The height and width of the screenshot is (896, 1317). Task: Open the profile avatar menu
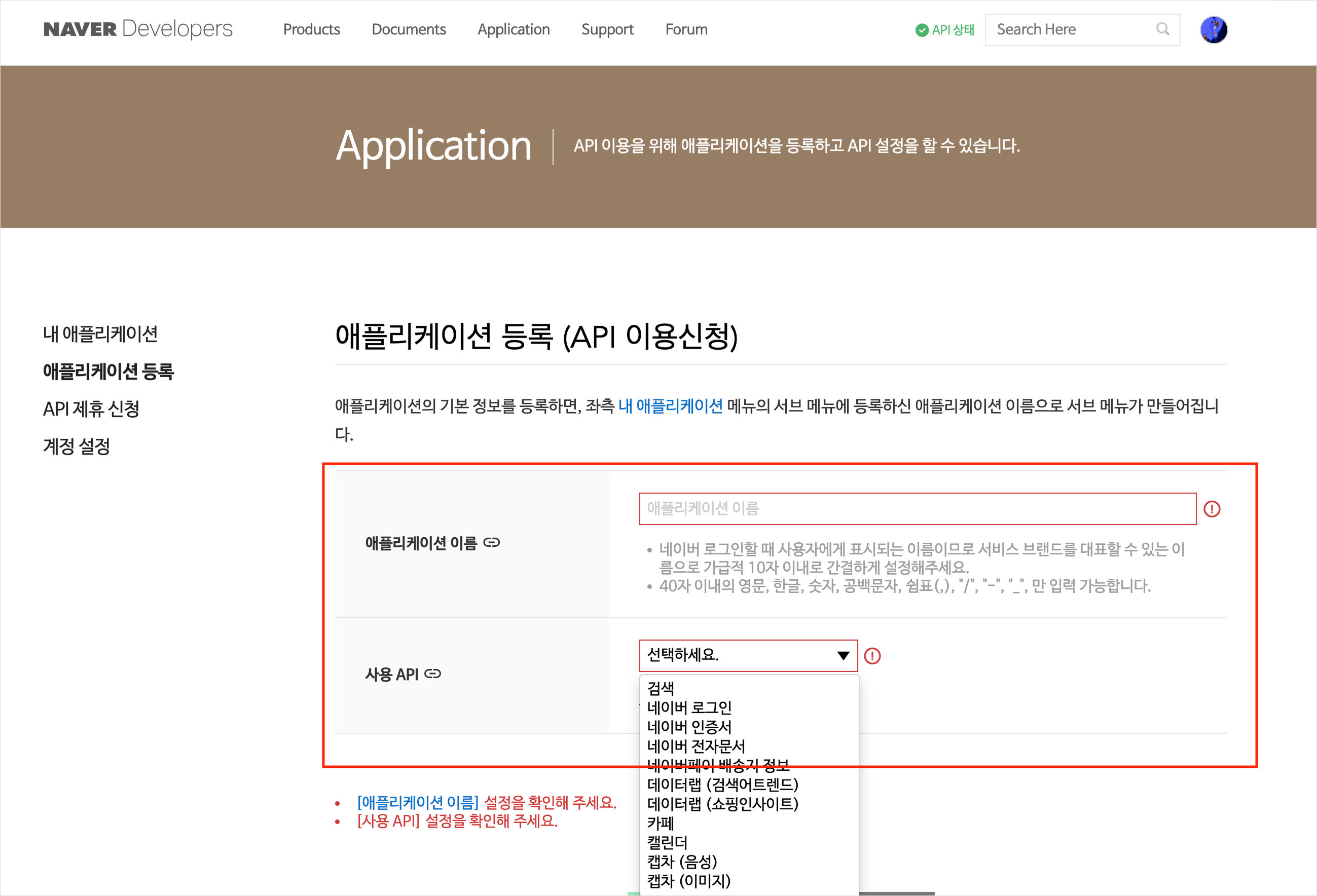click(1213, 29)
